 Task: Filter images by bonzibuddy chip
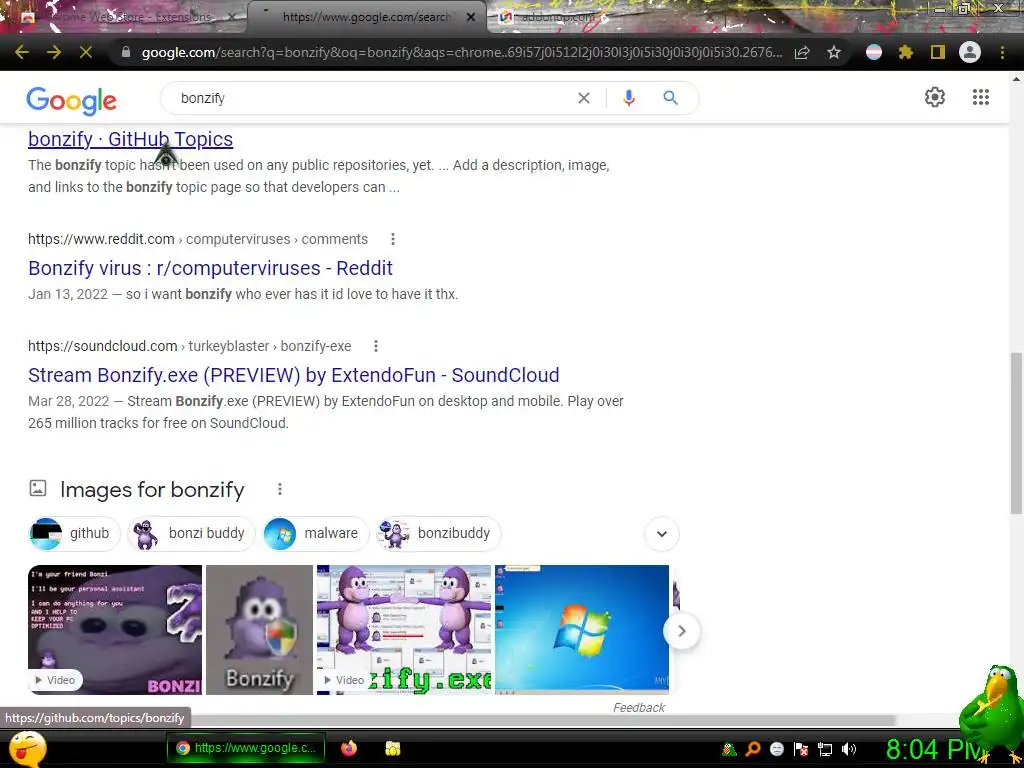click(438, 534)
